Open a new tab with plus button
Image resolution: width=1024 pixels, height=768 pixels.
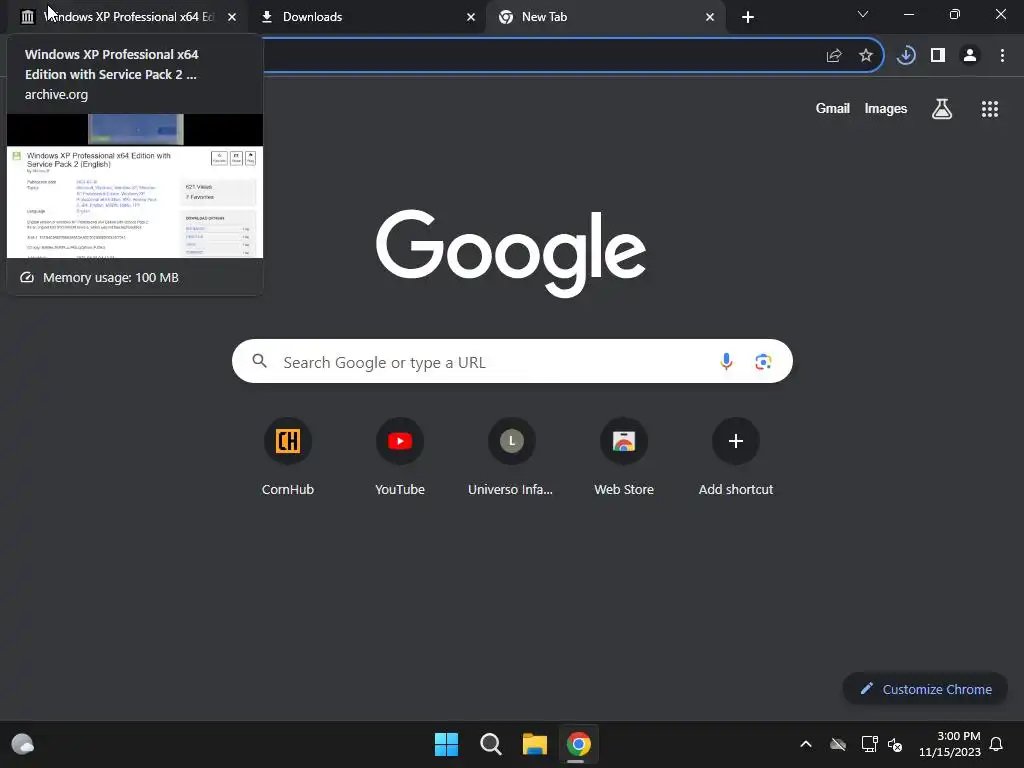pyautogui.click(x=748, y=17)
